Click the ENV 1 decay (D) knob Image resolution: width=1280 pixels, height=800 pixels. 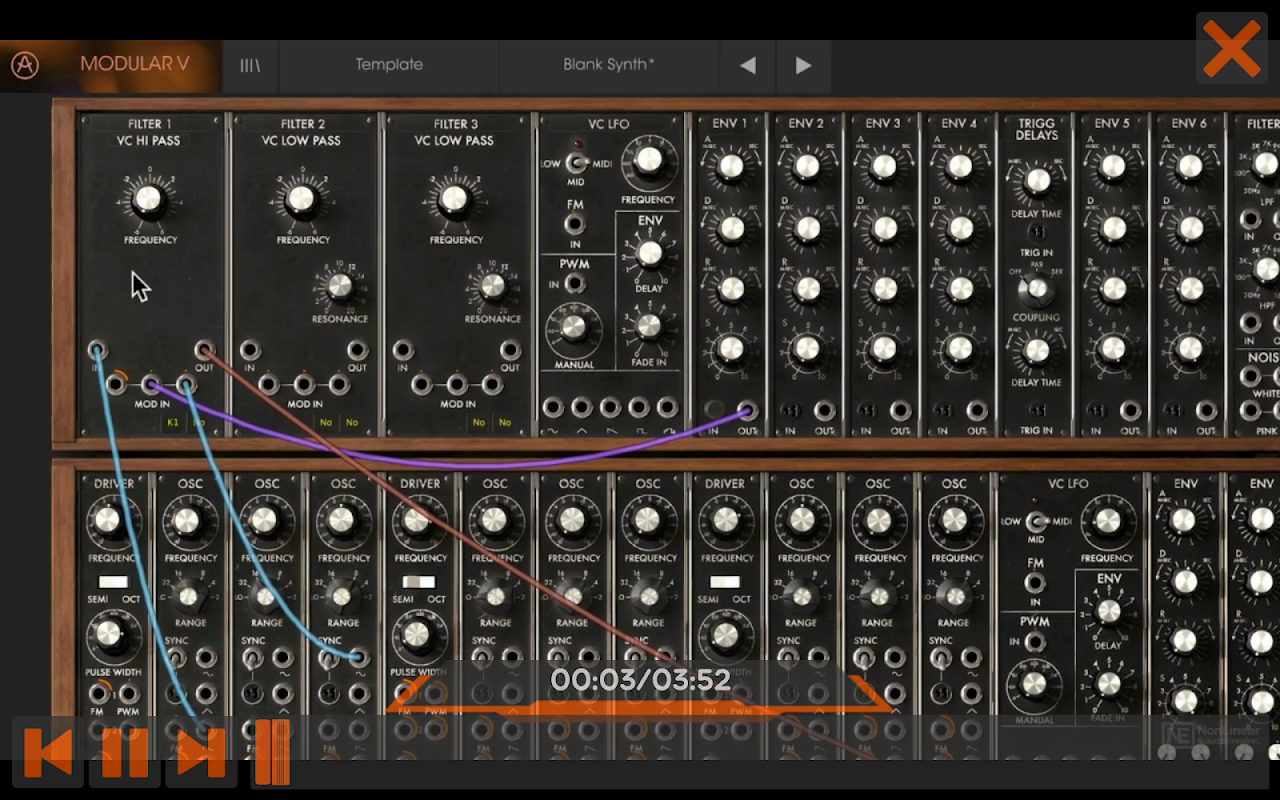[731, 228]
